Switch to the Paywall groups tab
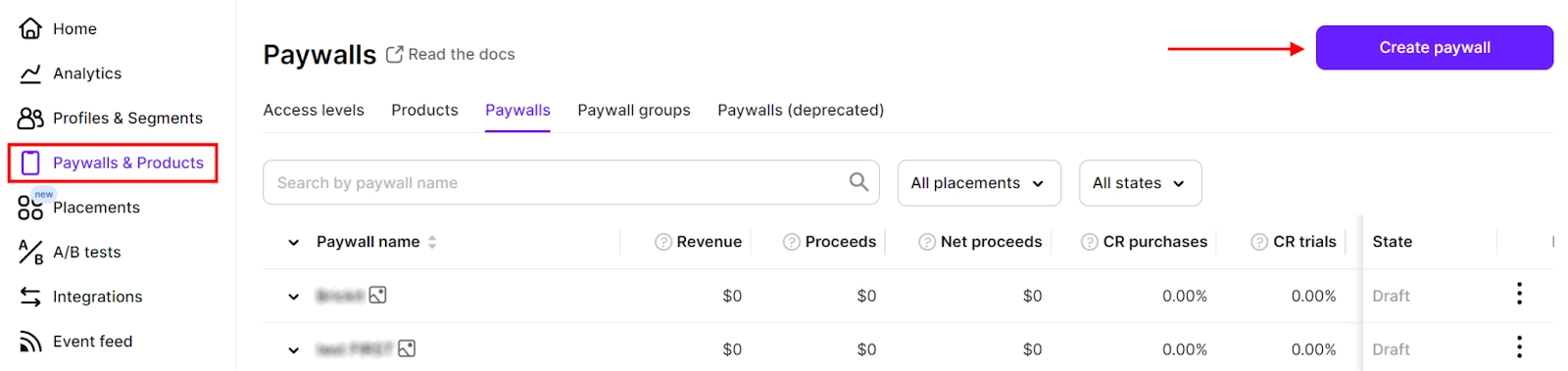Screen dimensions: 1568x371 tap(634, 111)
